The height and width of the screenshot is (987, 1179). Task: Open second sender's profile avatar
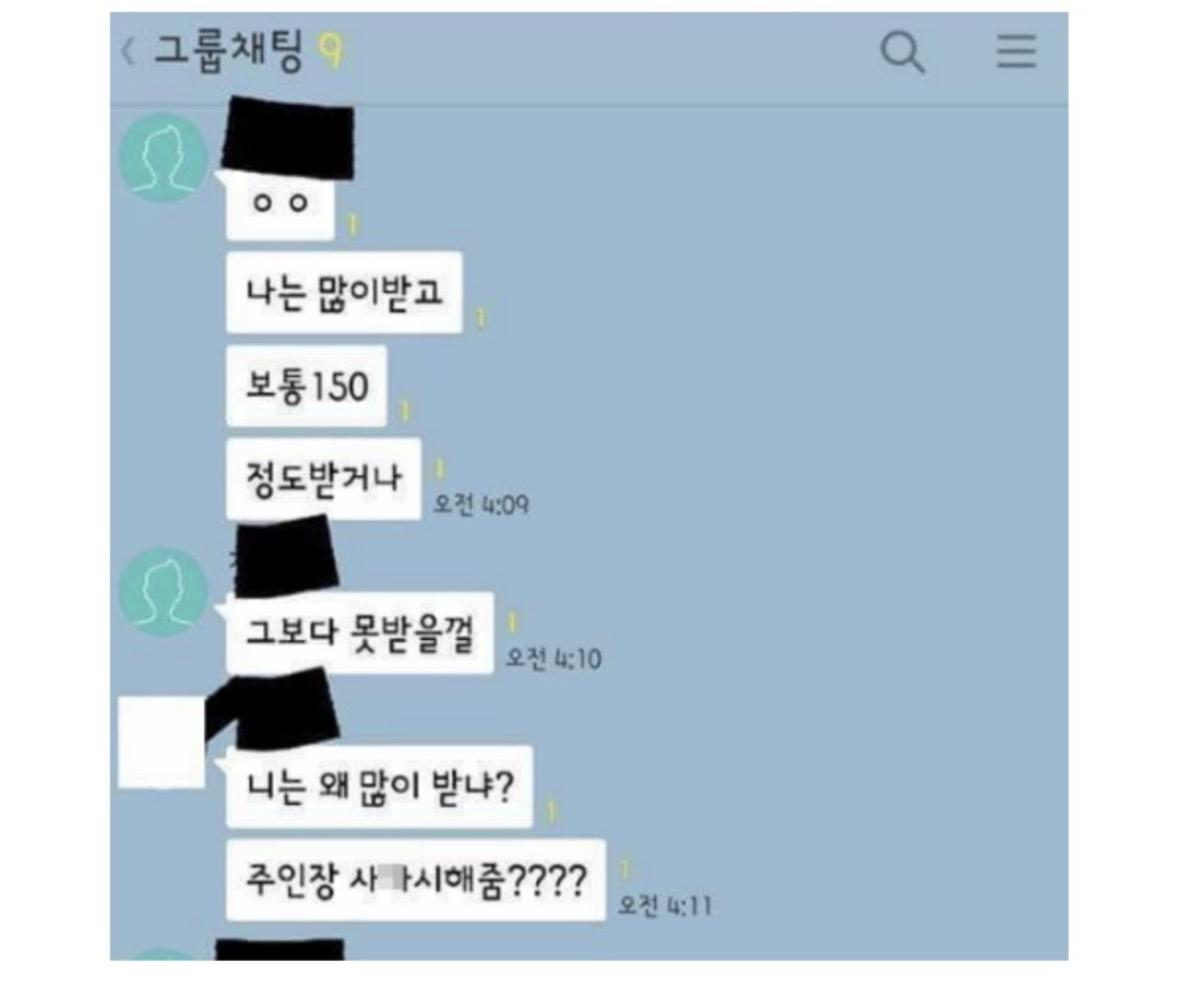[164, 592]
